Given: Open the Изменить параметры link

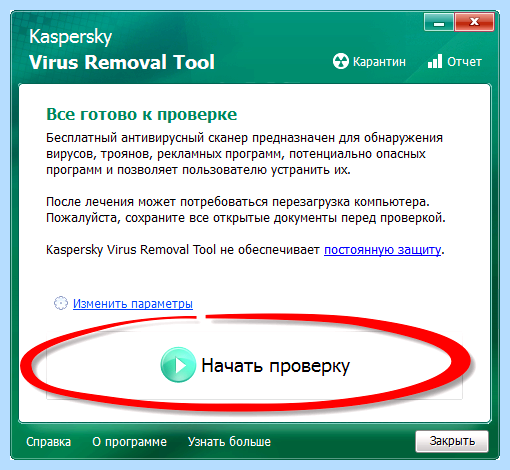Looking at the screenshot, I should point(133,304).
